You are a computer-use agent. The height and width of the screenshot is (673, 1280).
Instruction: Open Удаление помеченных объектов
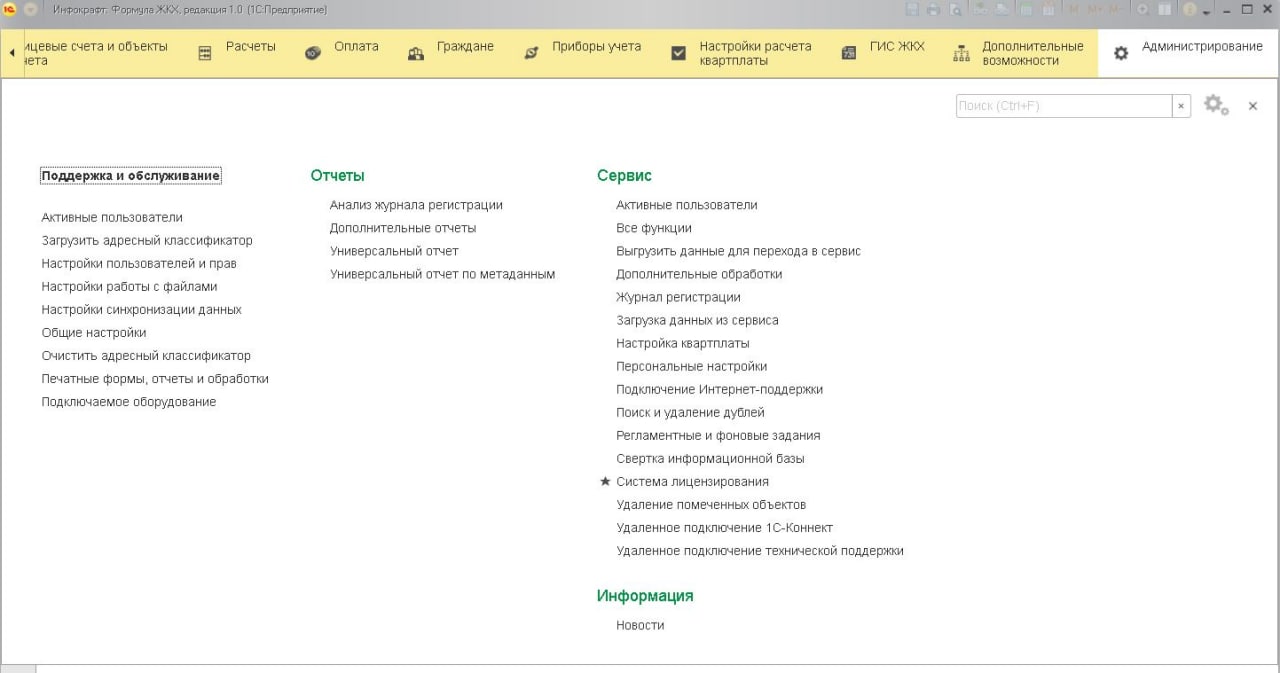point(711,504)
